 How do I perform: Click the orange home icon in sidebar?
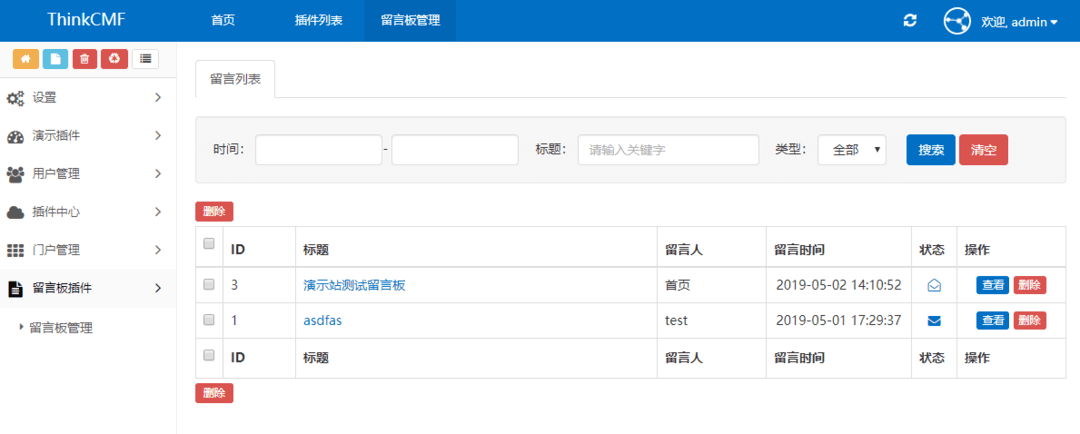[x=25, y=59]
